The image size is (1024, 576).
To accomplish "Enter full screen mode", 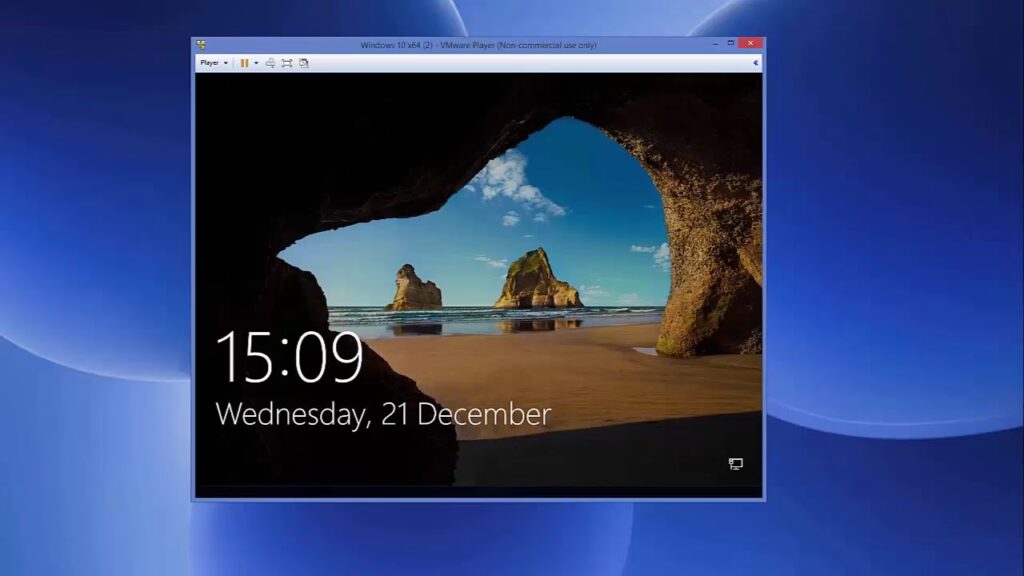I will coord(287,63).
